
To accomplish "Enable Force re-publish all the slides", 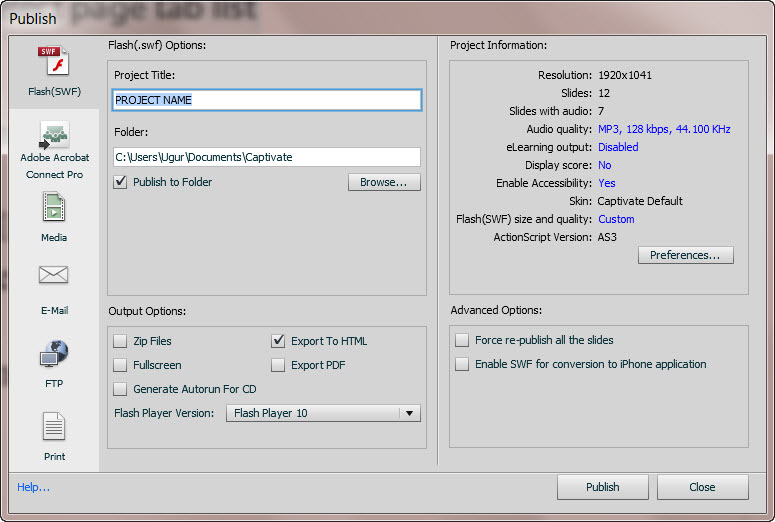I will click(x=462, y=340).
